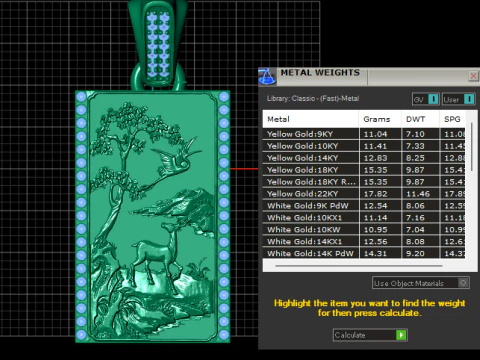Image resolution: width=480 pixels, height=360 pixels.
Task: Select the White Gold:10KX1 row
Action: pos(364,218)
